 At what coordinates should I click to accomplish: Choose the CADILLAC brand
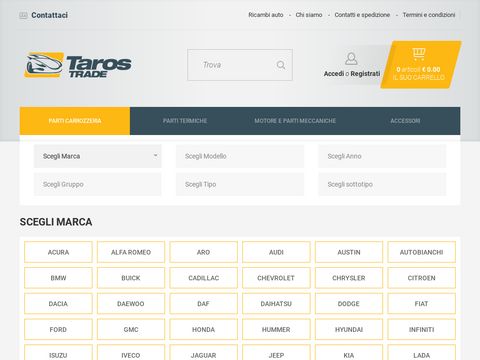tap(203, 278)
